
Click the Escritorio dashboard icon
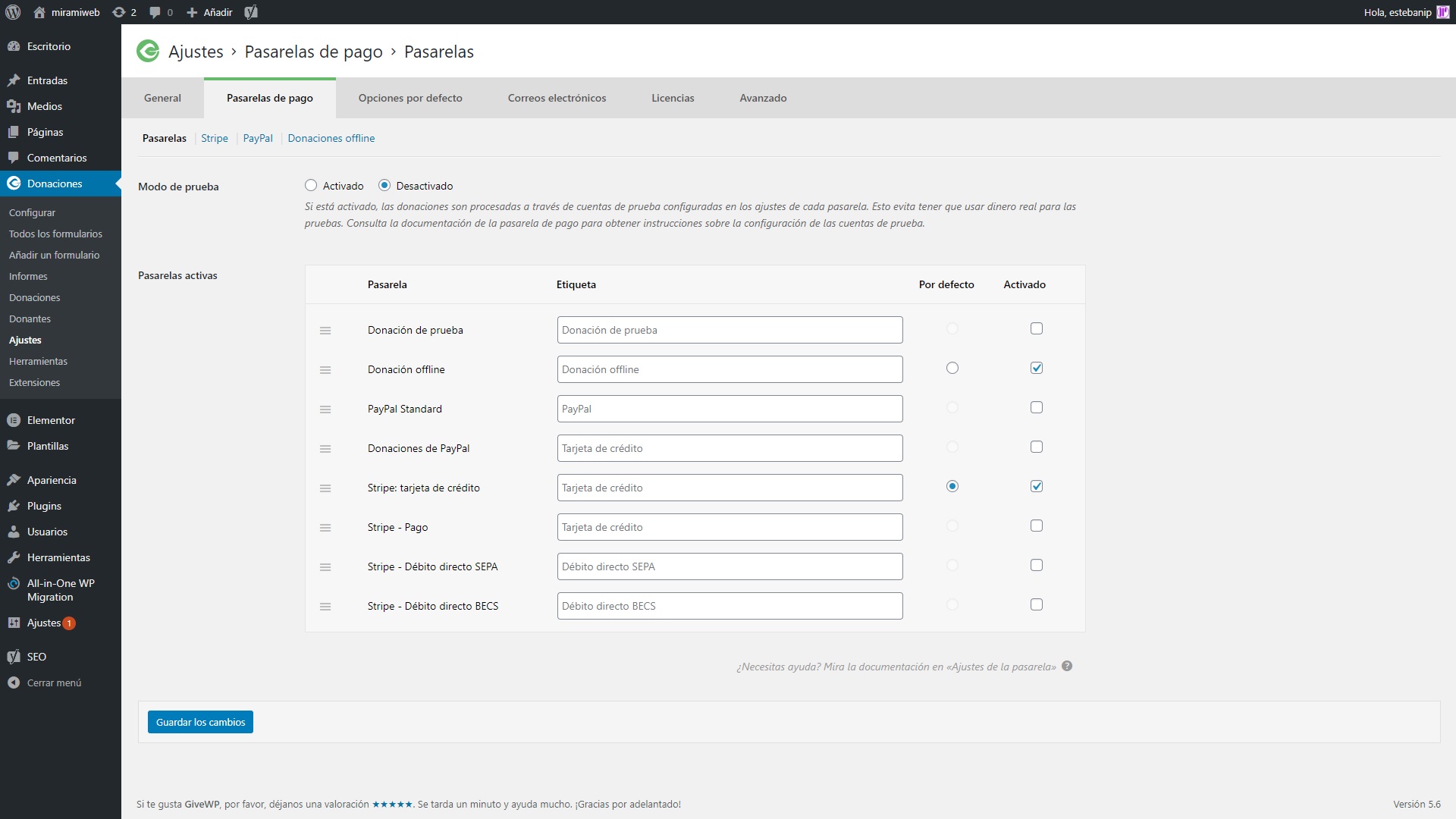(14, 46)
